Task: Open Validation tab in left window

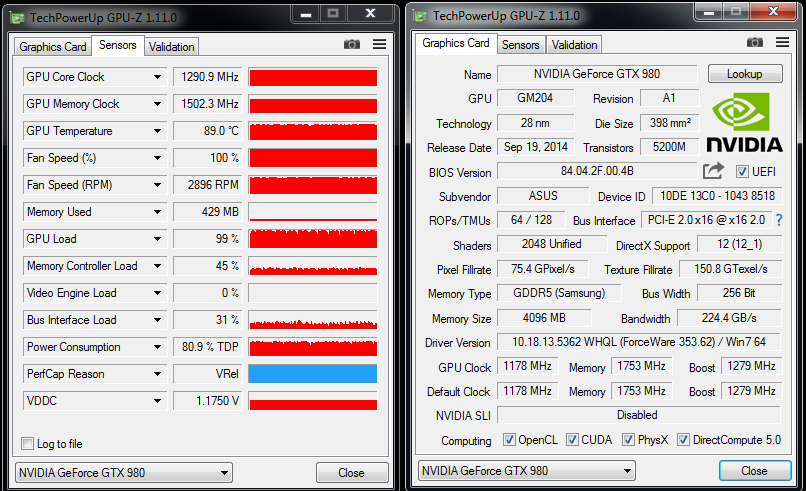Action: coord(172,47)
